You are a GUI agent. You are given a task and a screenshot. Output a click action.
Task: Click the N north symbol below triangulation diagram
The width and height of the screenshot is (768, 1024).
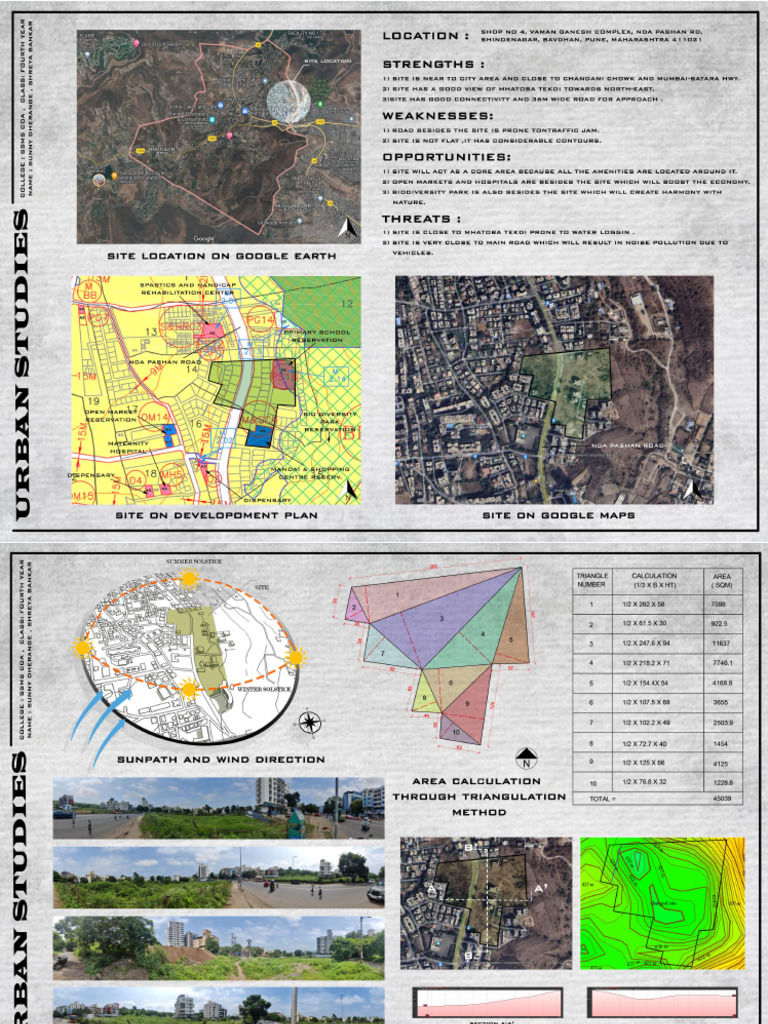click(x=526, y=758)
